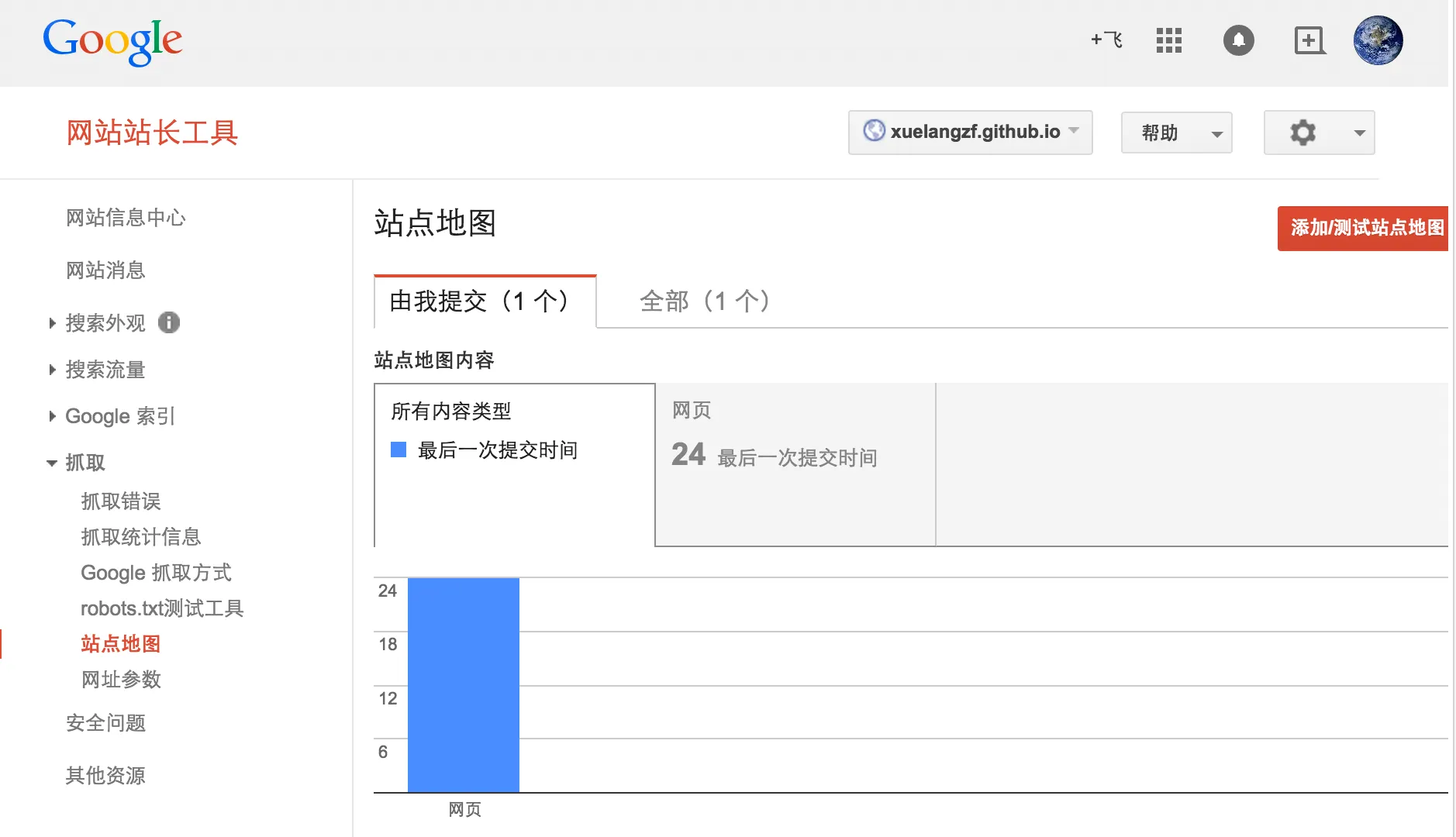Select the 网页 24 content panel
The width and height of the screenshot is (1456, 837).
pos(795,465)
